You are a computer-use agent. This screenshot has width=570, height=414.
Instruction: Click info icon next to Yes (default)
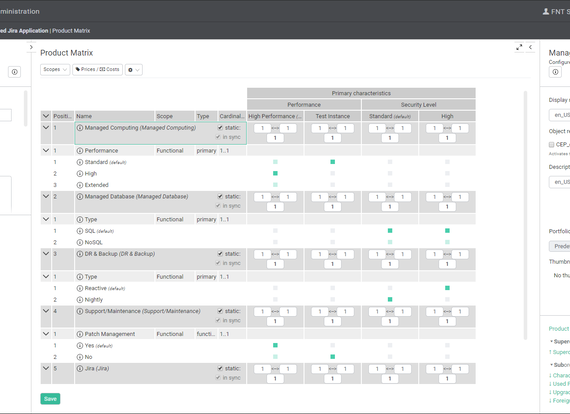[80, 346]
